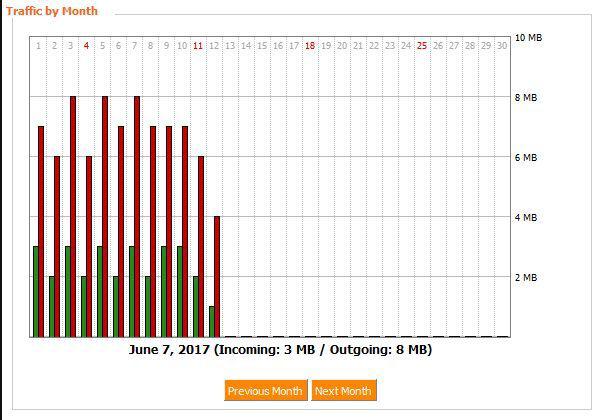Select day 12 red outgoing bar
Screen dimensions: 603x420
point(217,277)
